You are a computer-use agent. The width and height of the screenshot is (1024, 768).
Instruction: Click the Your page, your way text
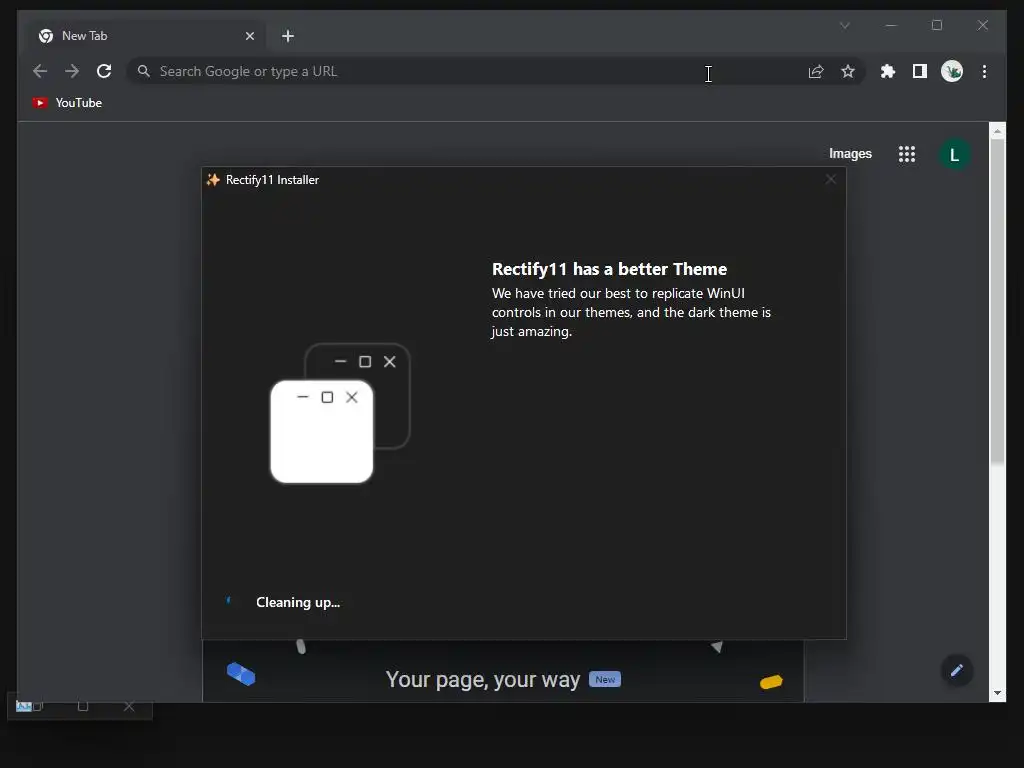[483, 679]
